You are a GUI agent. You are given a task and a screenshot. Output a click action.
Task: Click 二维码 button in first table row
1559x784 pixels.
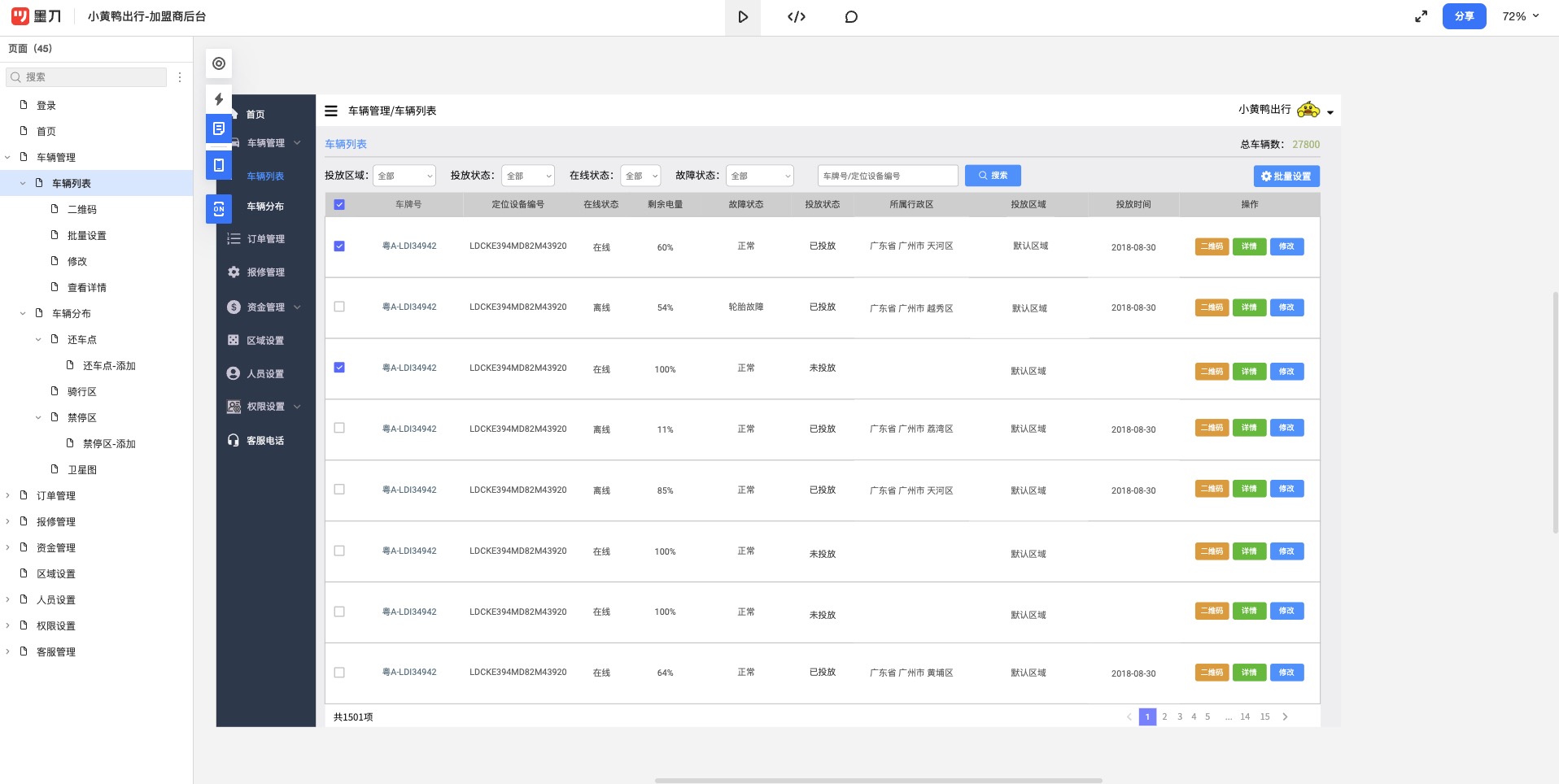click(x=1212, y=246)
